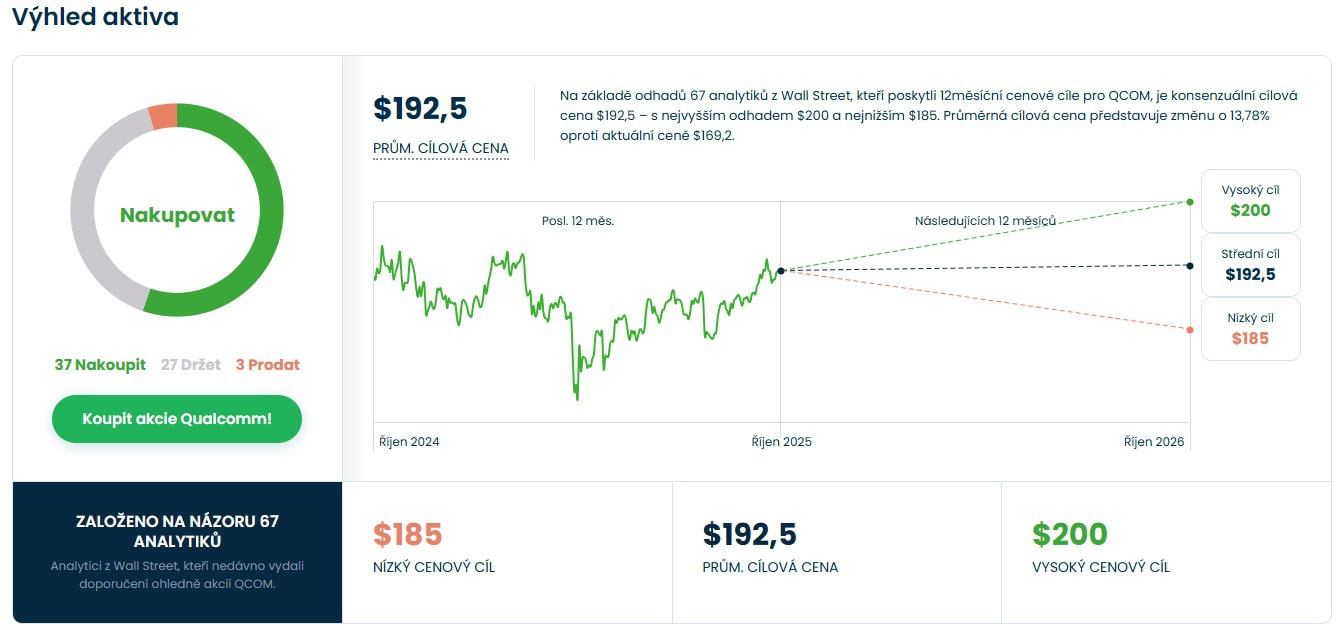
Task: Click the current price dot on chart
Action: 781,270
